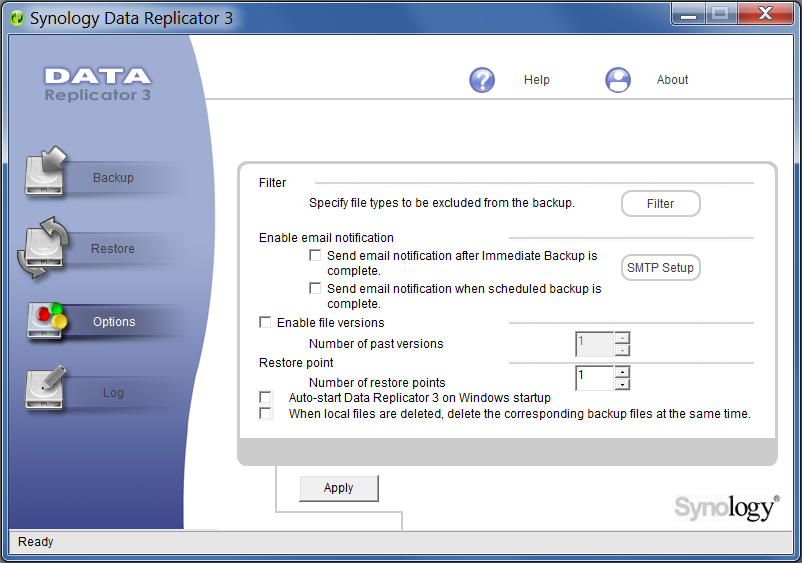Open the Help link
The width and height of the screenshot is (802, 563).
[x=537, y=80]
